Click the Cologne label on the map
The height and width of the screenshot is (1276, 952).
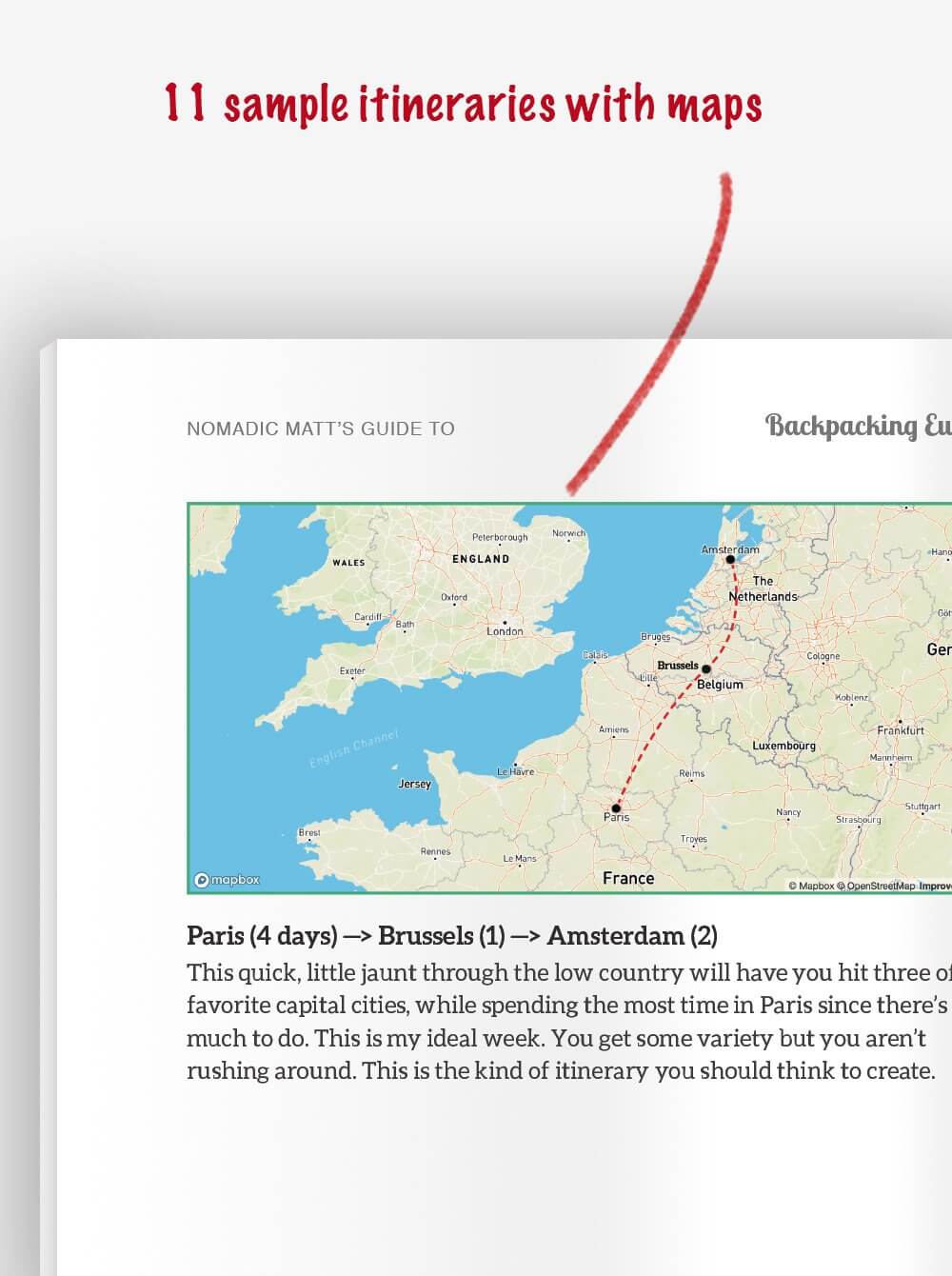coord(823,656)
